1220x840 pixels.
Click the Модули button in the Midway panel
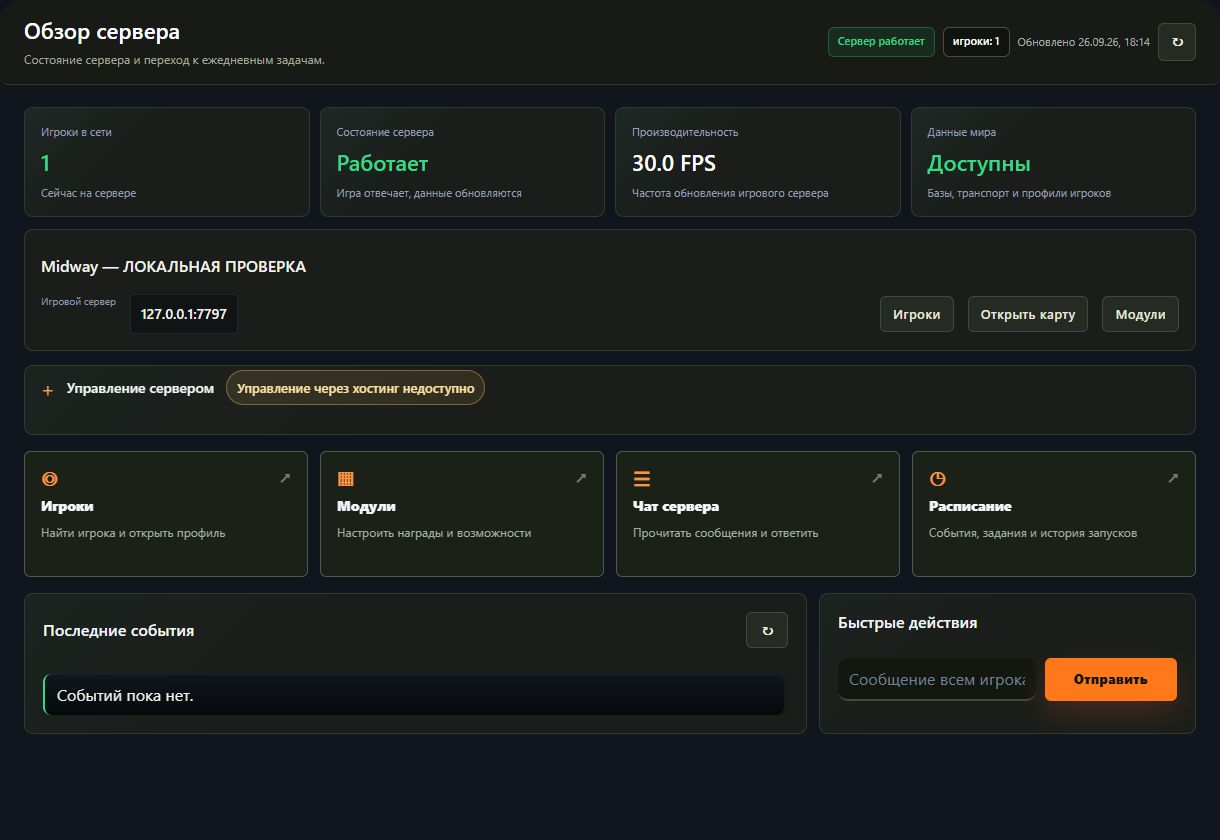[x=1140, y=314]
